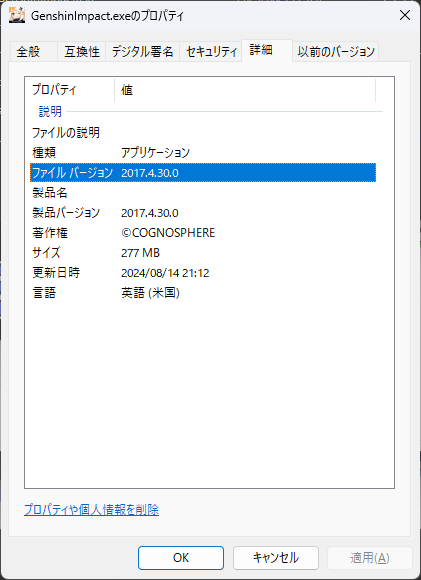
Task: Click the GenshinImpact.exe title bar icon
Action: pyautogui.click(x=17, y=15)
